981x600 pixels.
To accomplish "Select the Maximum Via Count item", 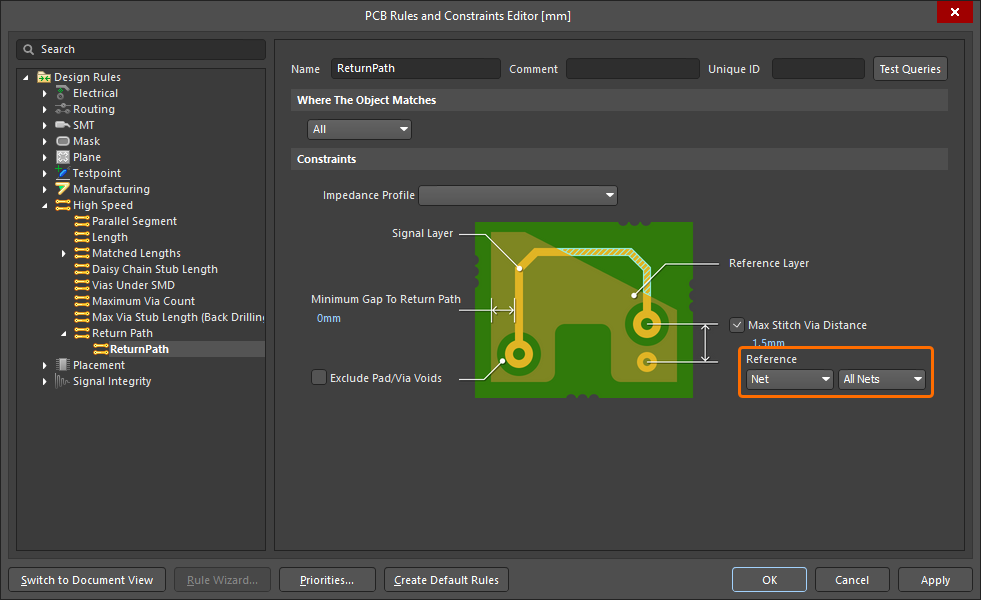I will click(x=143, y=301).
